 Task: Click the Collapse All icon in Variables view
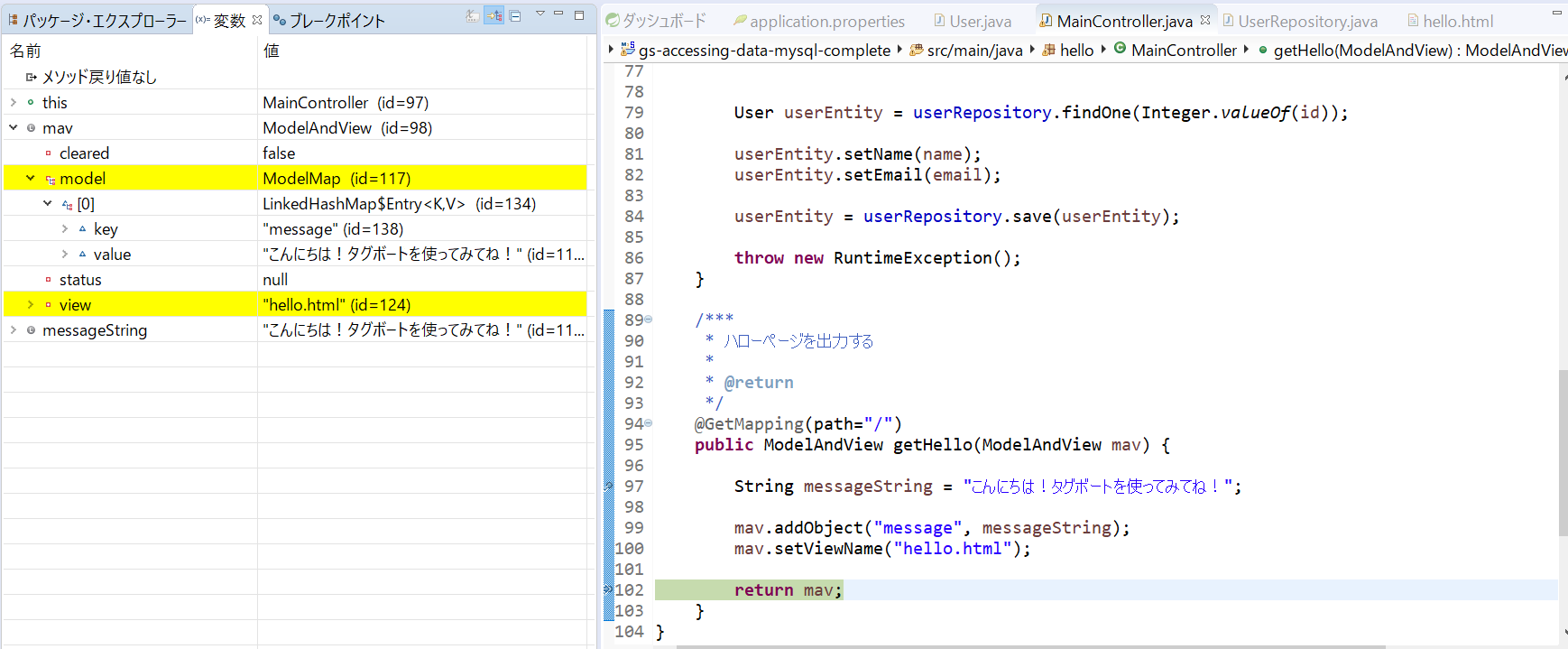point(515,16)
